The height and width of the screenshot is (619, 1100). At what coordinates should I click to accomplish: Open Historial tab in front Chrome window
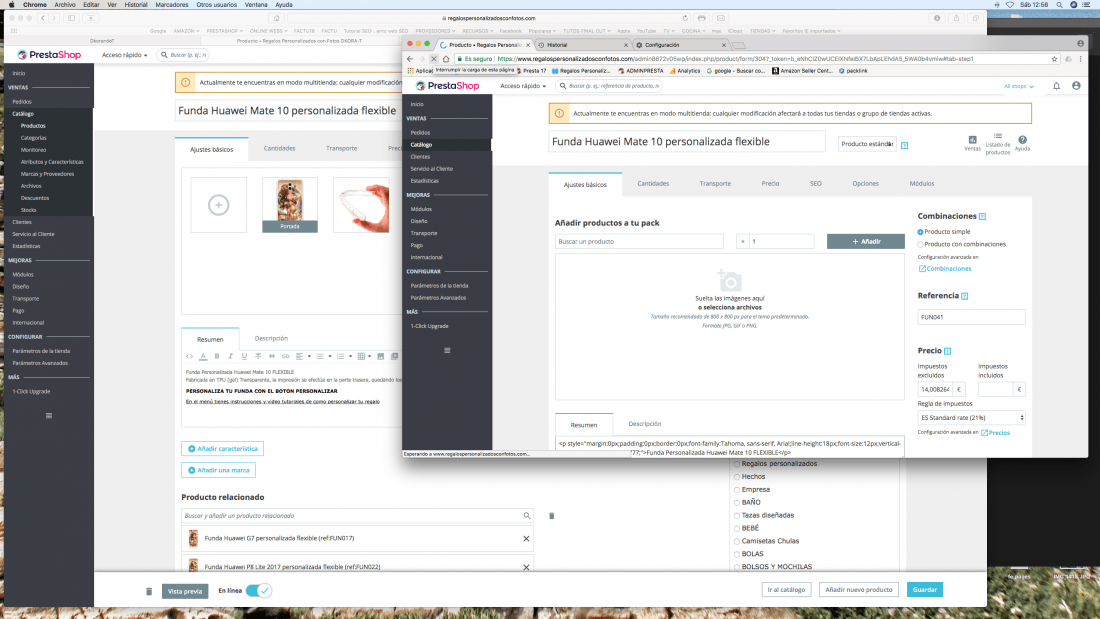click(x=582, y=45)
